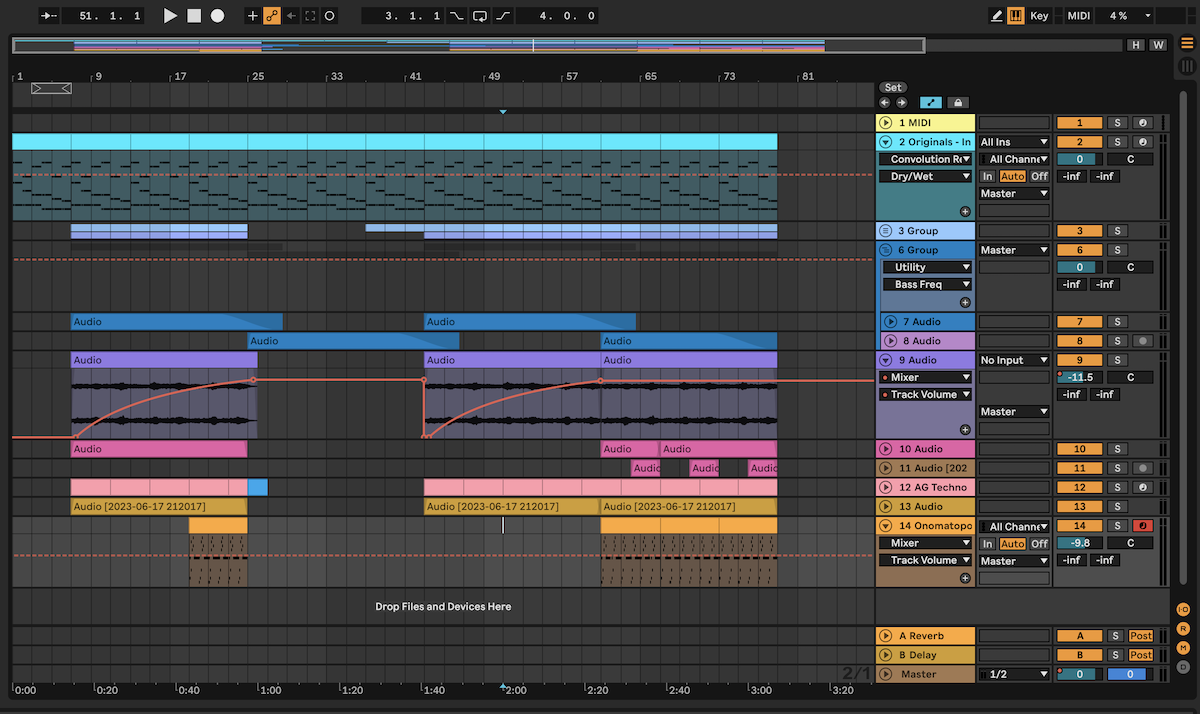
Task: Open Key Map Mode
Action: coord(1040,16)
